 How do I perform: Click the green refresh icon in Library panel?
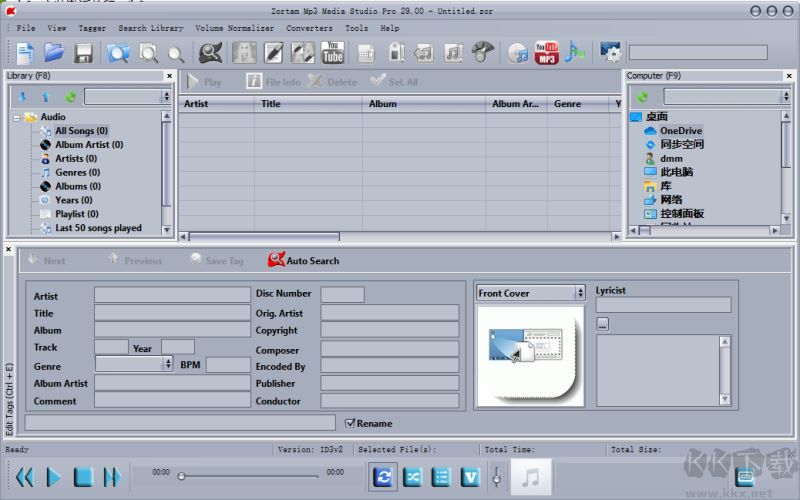(x=70, y=97)
